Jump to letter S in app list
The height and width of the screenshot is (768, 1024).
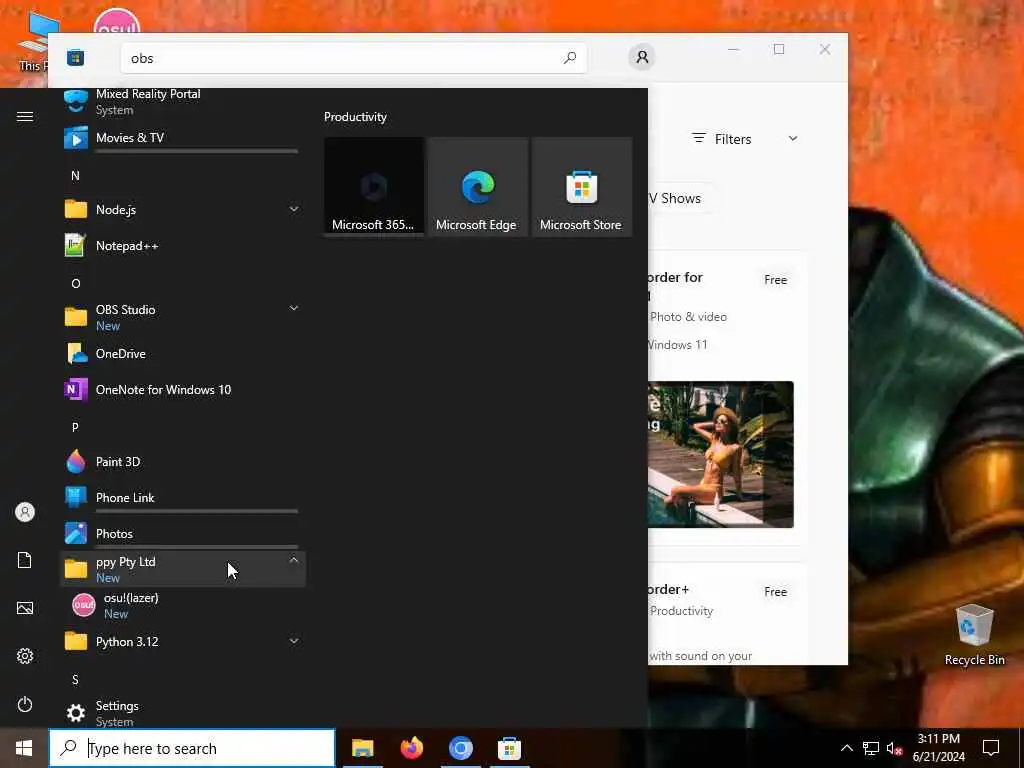click(75, 680)
